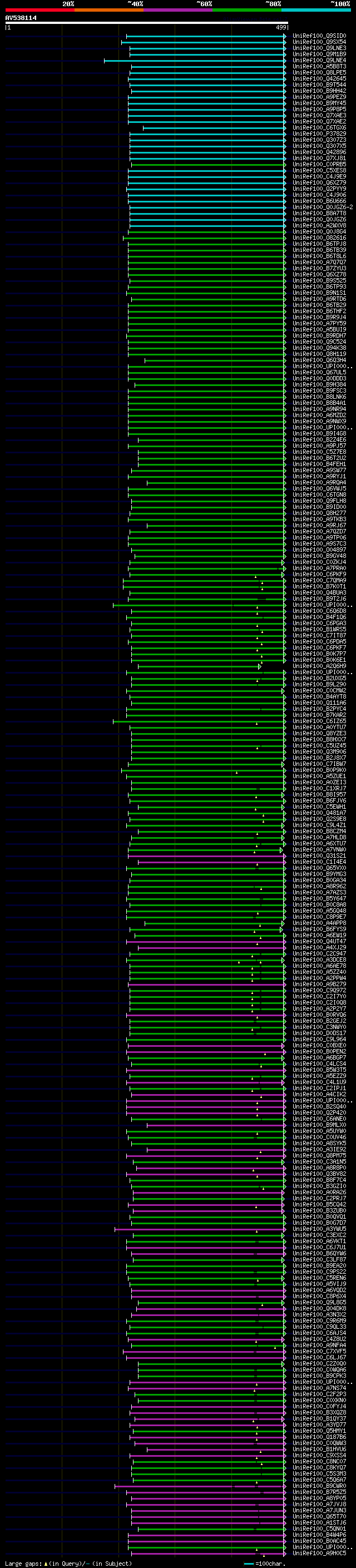Open hit UniRef100_A2WXV8
356x1568 pixels.
click(x=319, y=225)
